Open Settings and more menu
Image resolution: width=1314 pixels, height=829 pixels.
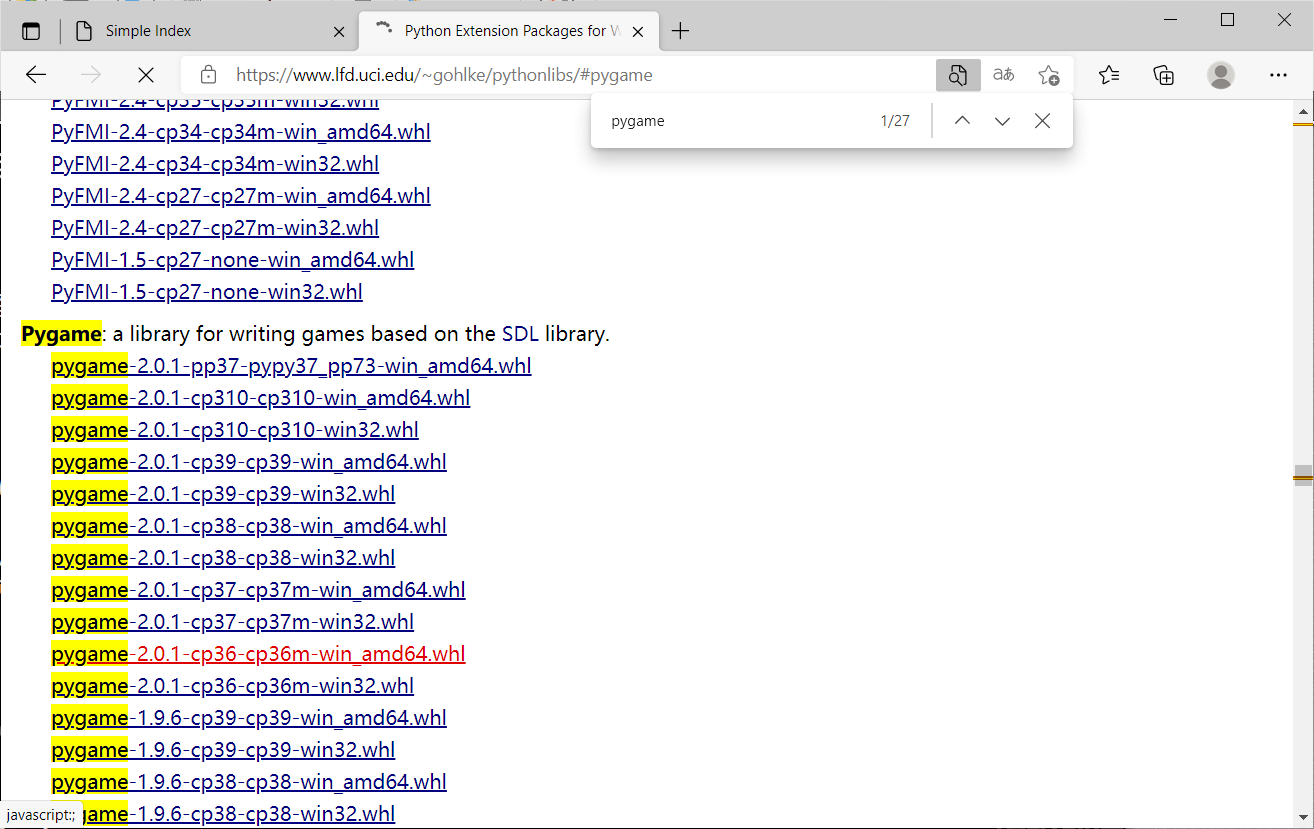point(1278,75)
